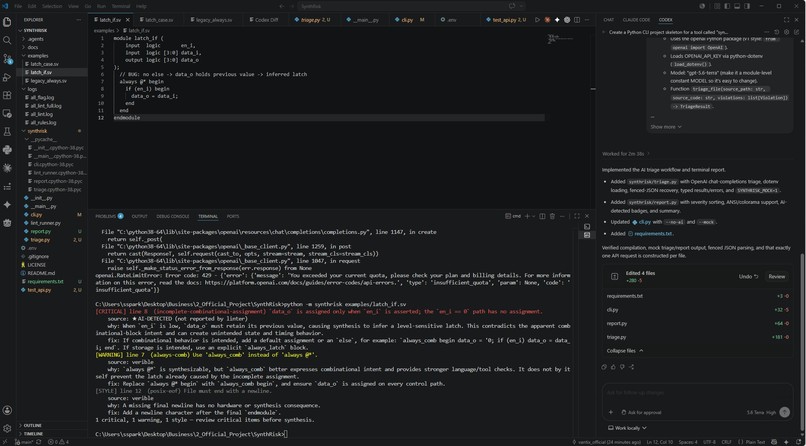This screenshot has width=806, height=446.
Task: Run the file with the play icon
Action: point(537,20)
